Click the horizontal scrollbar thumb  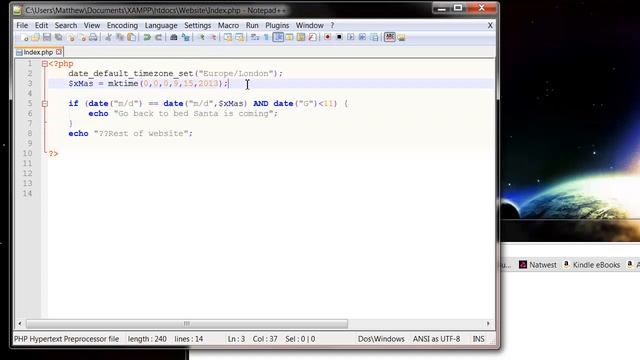point(187,324)
